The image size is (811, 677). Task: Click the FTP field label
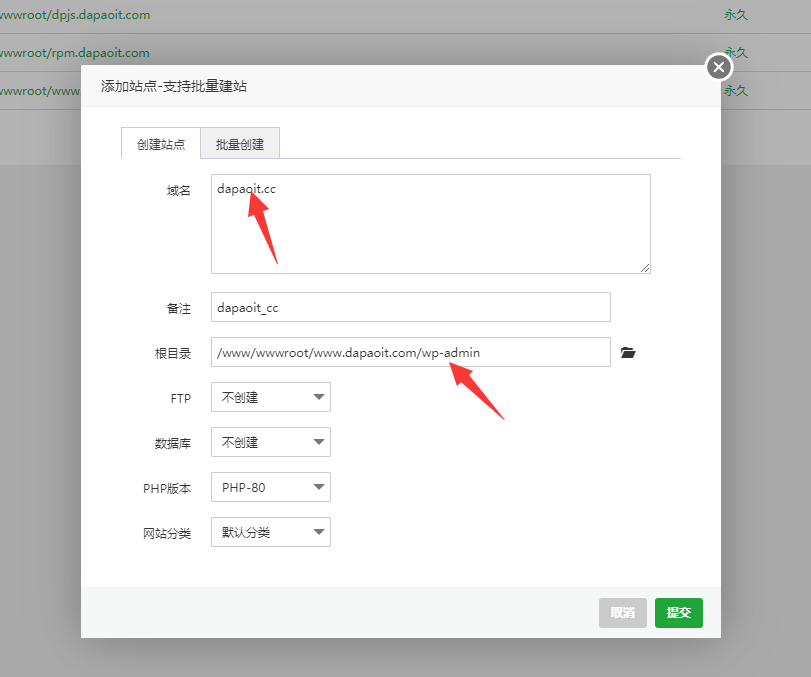click(181, 399)
